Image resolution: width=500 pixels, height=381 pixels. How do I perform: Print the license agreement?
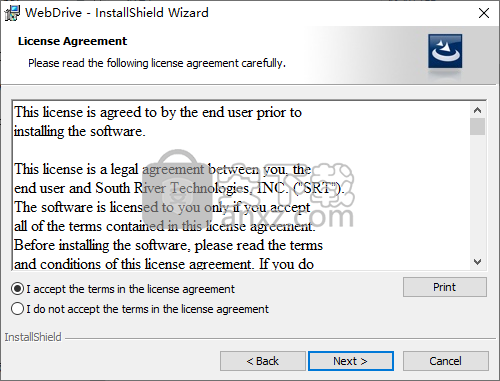pos(445,287)
